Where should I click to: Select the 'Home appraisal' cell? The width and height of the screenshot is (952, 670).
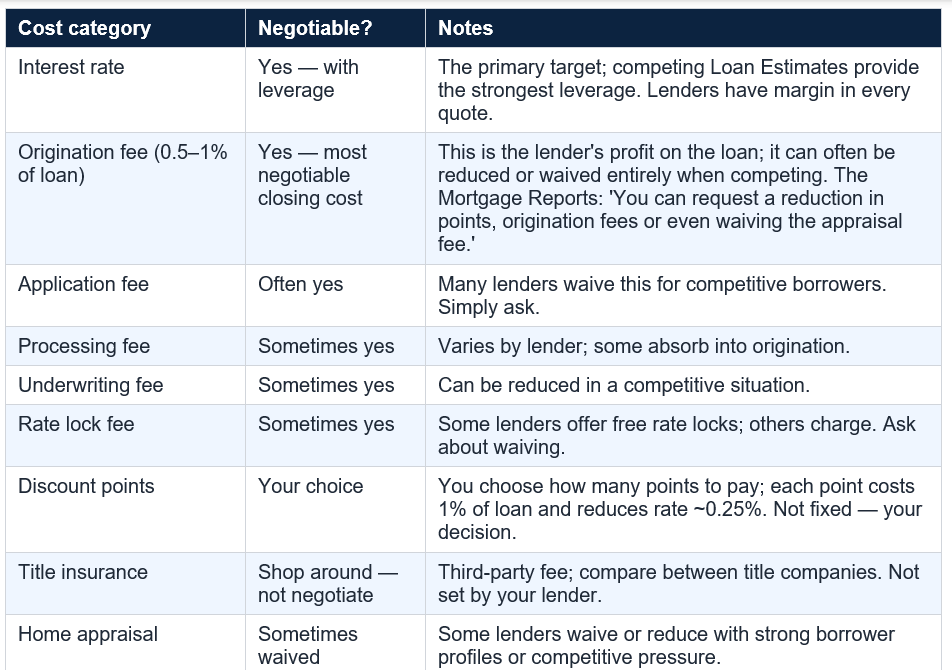[126, 643]
